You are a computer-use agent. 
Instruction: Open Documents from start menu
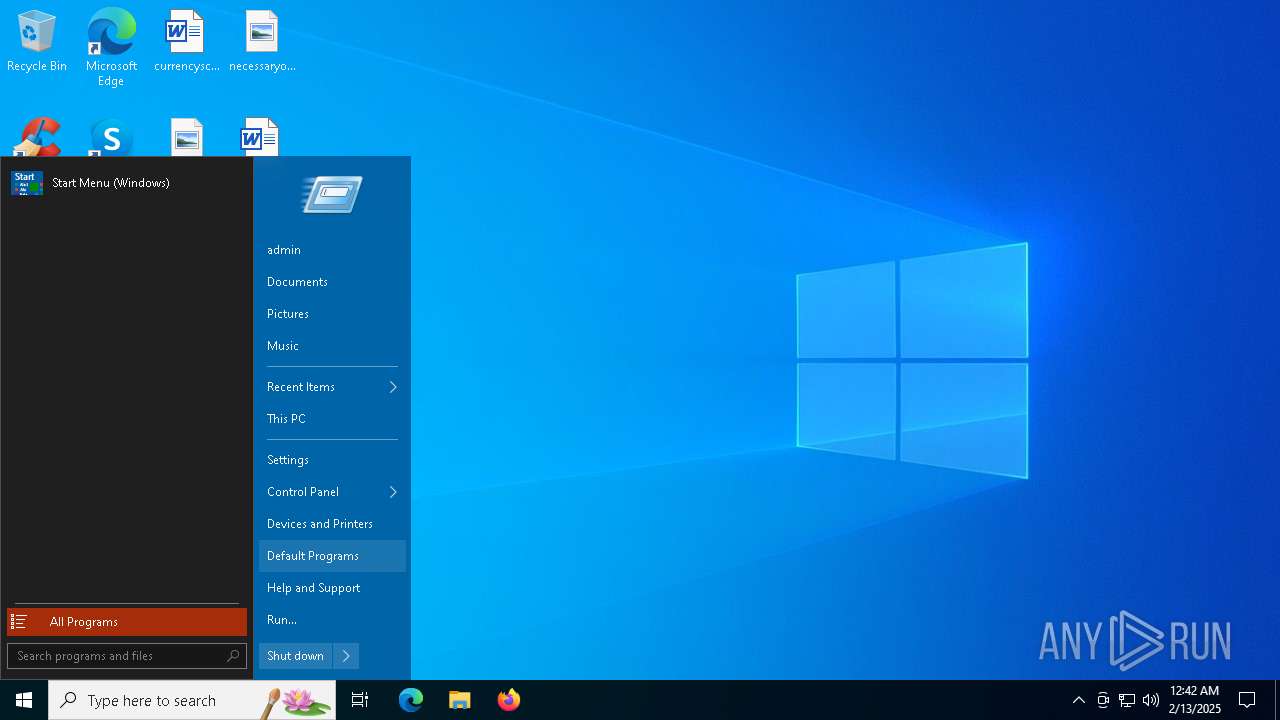point(332,282)
